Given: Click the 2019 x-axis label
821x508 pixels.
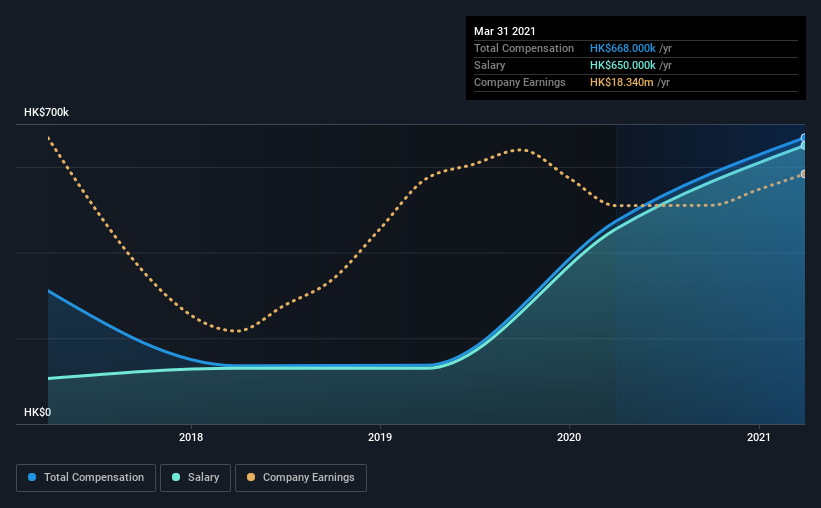Looking at the screenshot, I should click(380, 437).
